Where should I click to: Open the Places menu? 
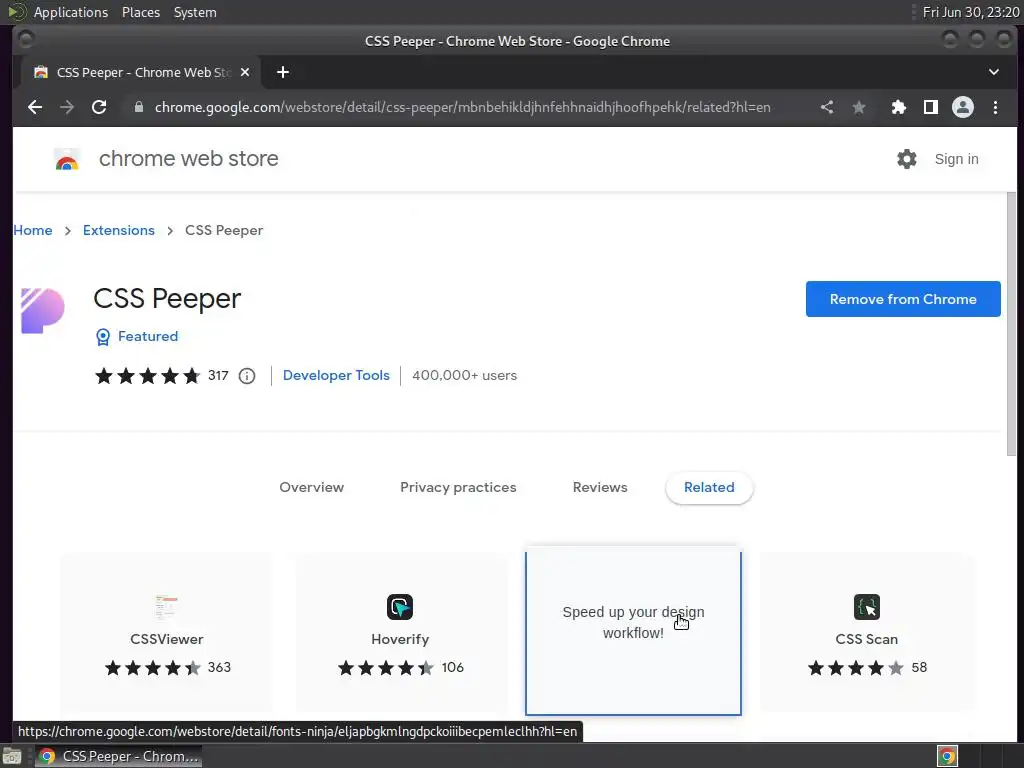click(140, 12)
